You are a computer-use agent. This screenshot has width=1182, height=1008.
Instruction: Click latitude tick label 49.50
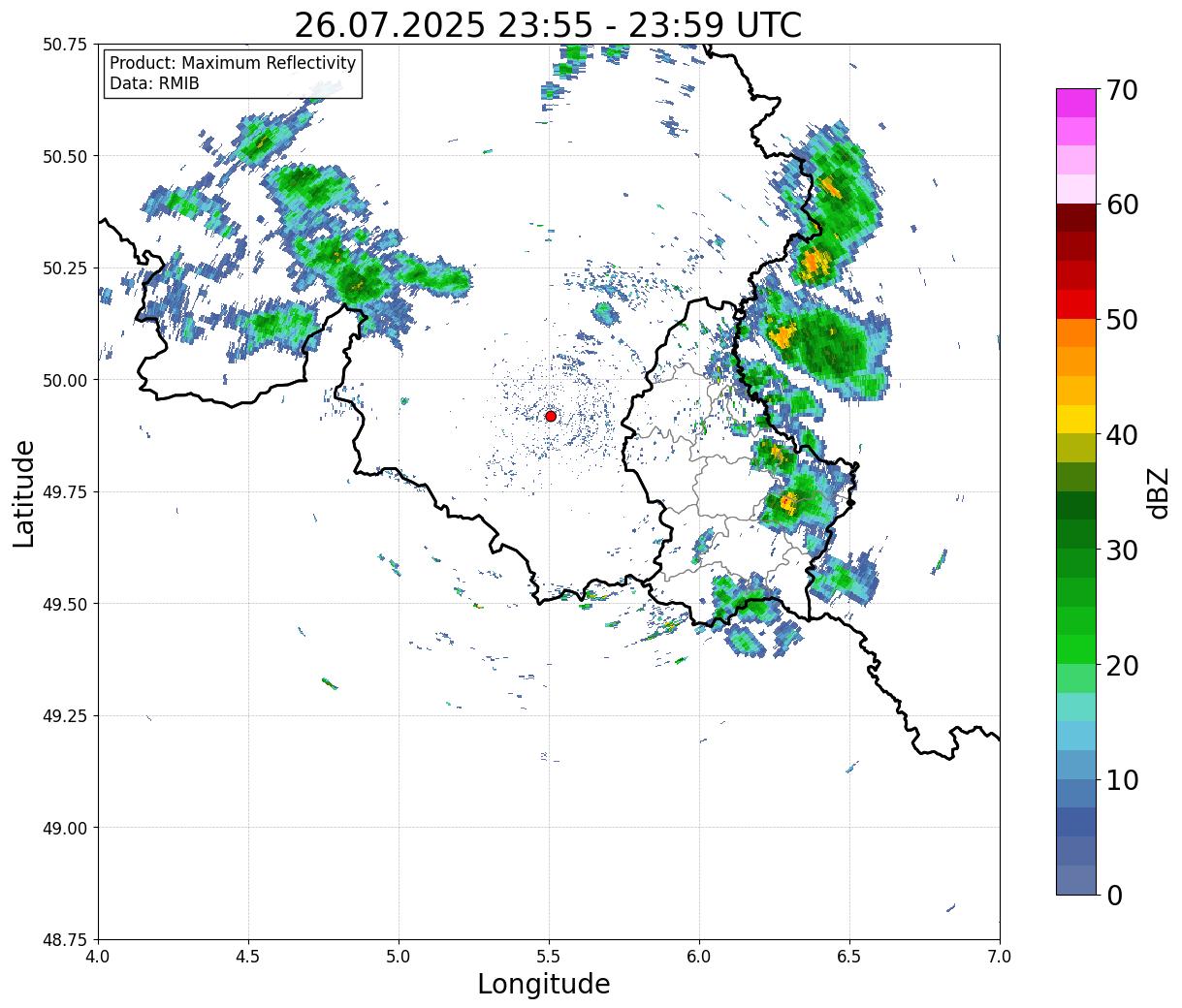[x=66, y=604]
